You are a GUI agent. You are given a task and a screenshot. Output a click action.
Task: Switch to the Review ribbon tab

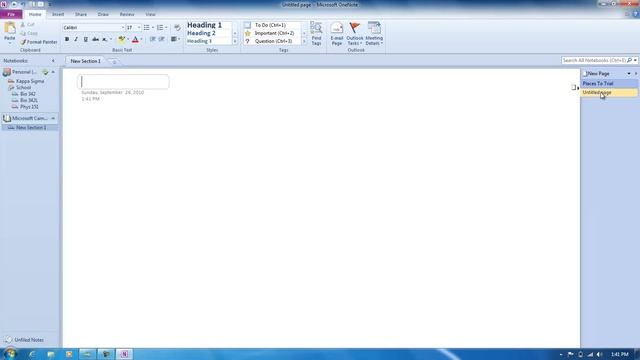tap(127, 14)
